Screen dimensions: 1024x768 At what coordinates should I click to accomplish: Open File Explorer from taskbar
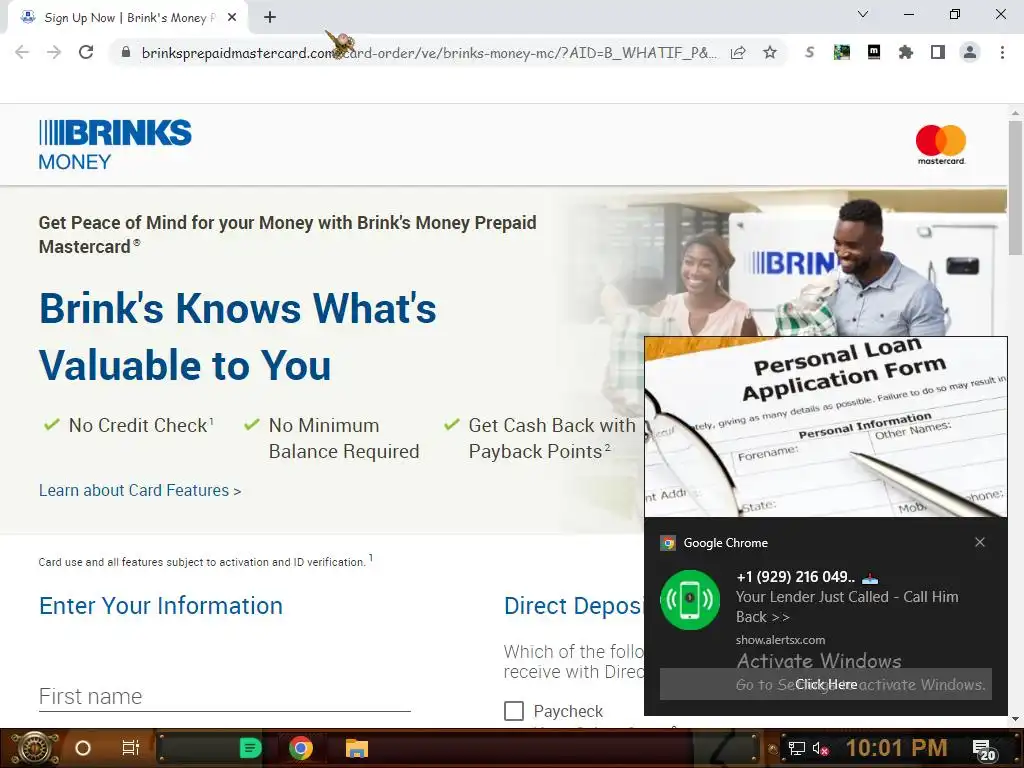pos(357,748)
